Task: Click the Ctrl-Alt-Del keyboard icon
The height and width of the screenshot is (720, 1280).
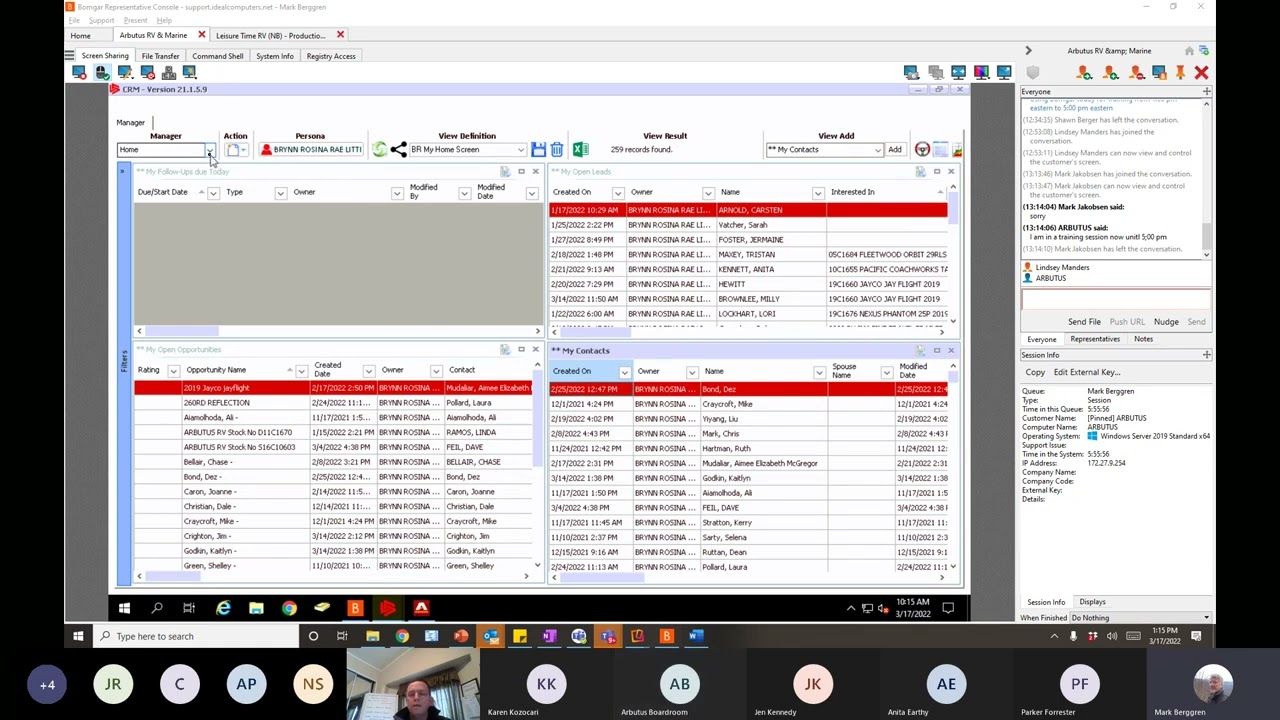Action: coord(169,73)
